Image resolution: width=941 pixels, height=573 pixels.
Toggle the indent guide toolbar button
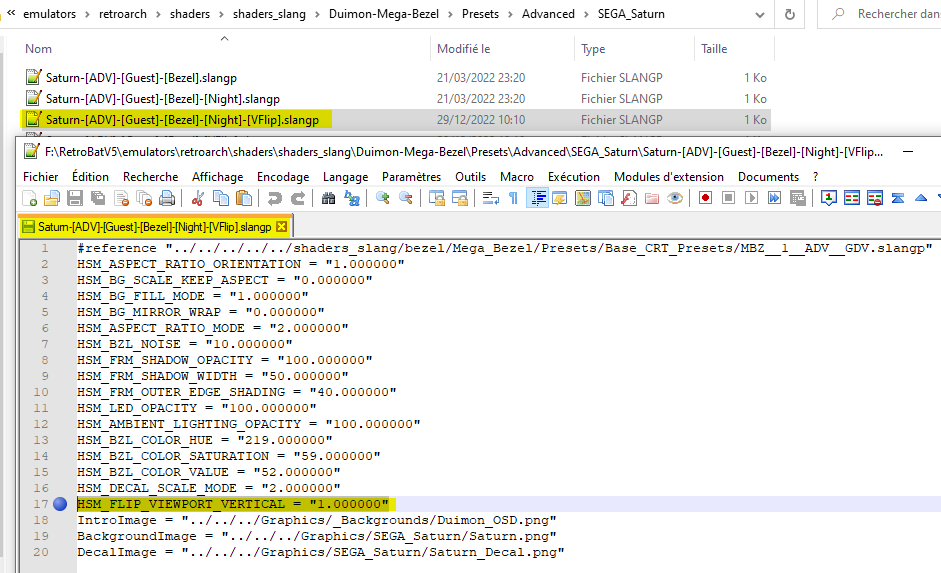[538, 198]
